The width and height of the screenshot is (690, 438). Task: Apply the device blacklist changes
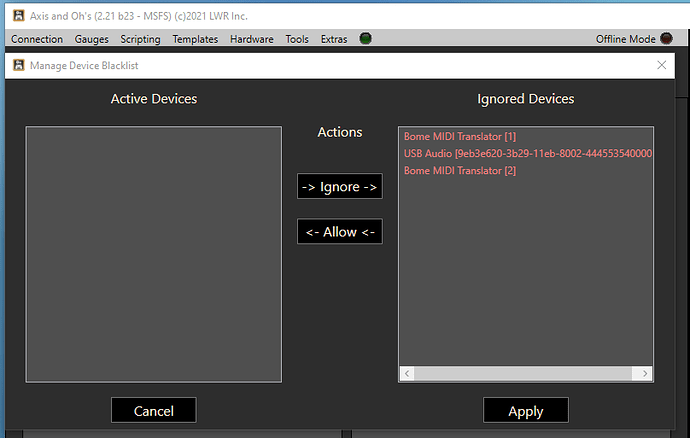point(525,410)
